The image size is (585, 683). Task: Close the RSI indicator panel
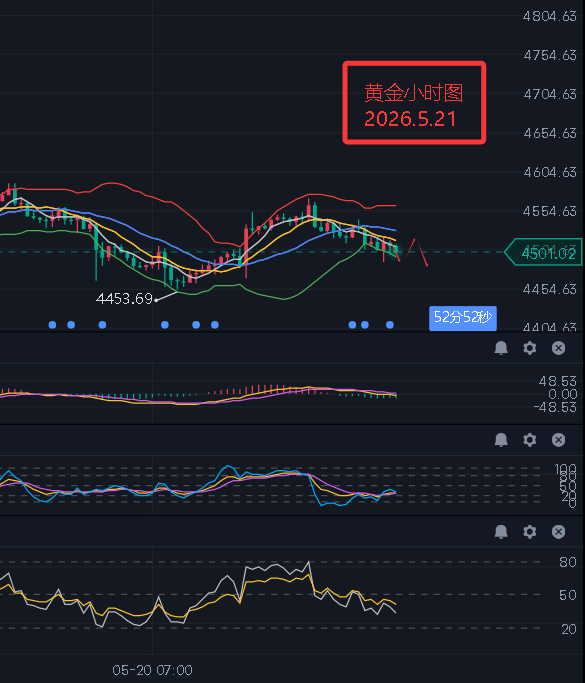(x=558, y=531)
